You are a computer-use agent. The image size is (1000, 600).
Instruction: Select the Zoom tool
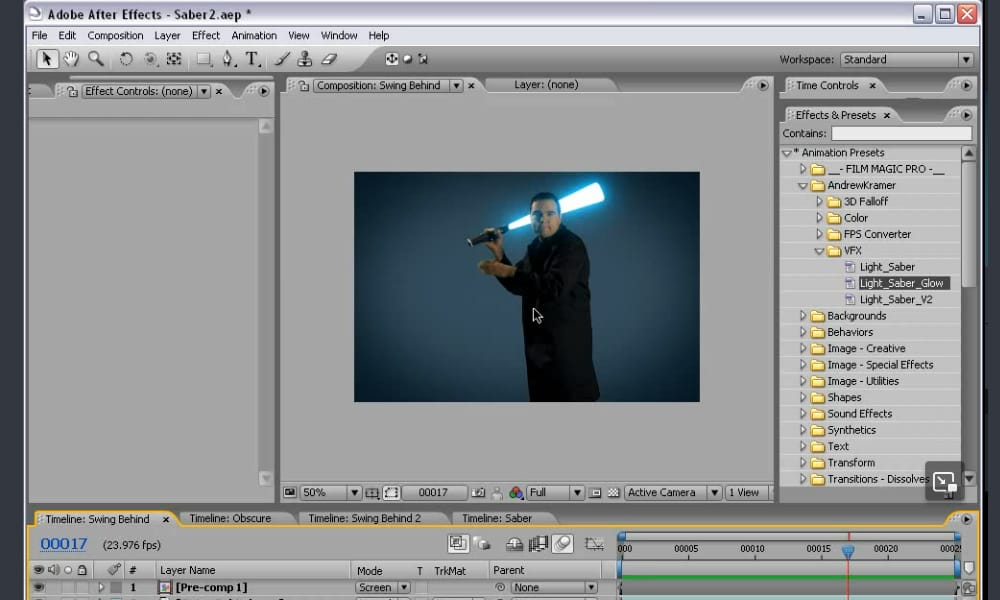point(94,59)
